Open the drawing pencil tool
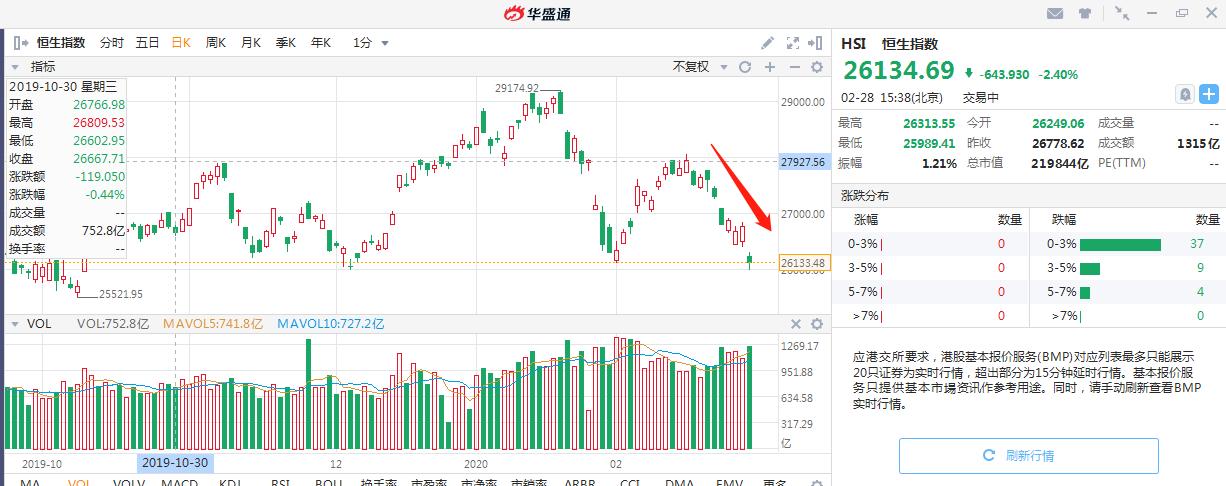The height and width of the screenshot is (486, 1226). [x=768, y=43]
